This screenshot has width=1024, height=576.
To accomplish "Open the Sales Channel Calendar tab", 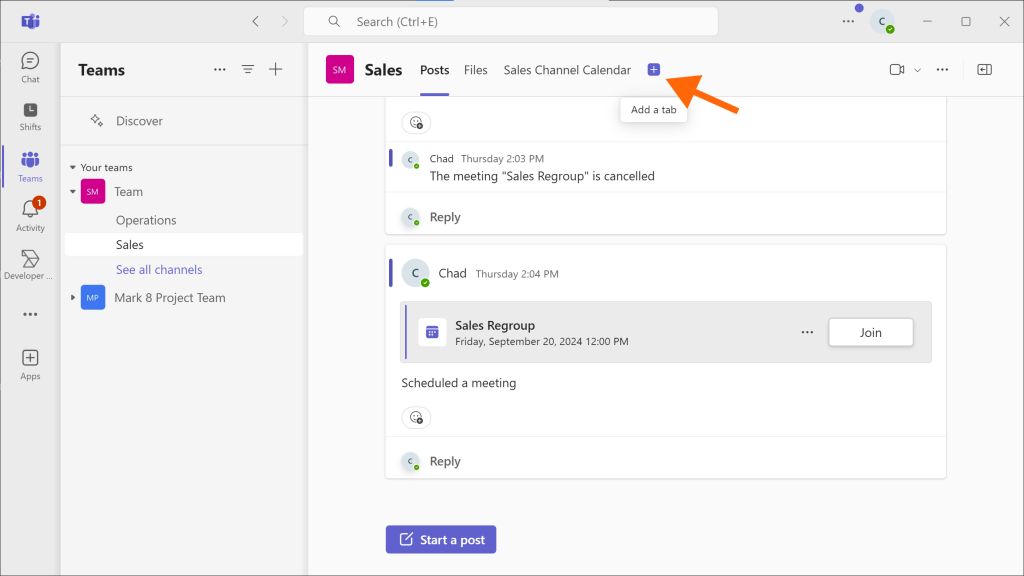I will pos(567,70).
